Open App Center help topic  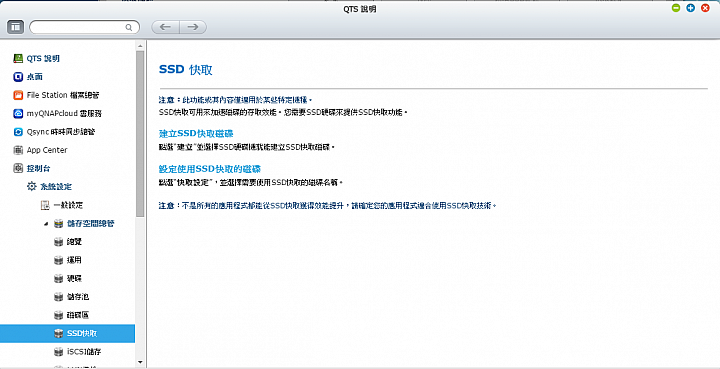pos(47,150)
